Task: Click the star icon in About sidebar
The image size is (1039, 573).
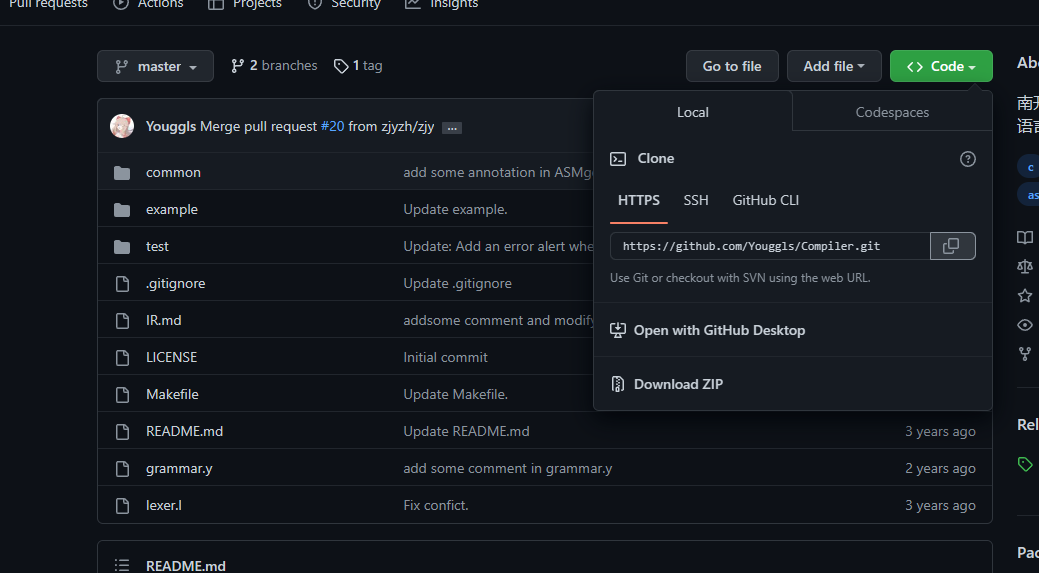Action: [1025, 295]
